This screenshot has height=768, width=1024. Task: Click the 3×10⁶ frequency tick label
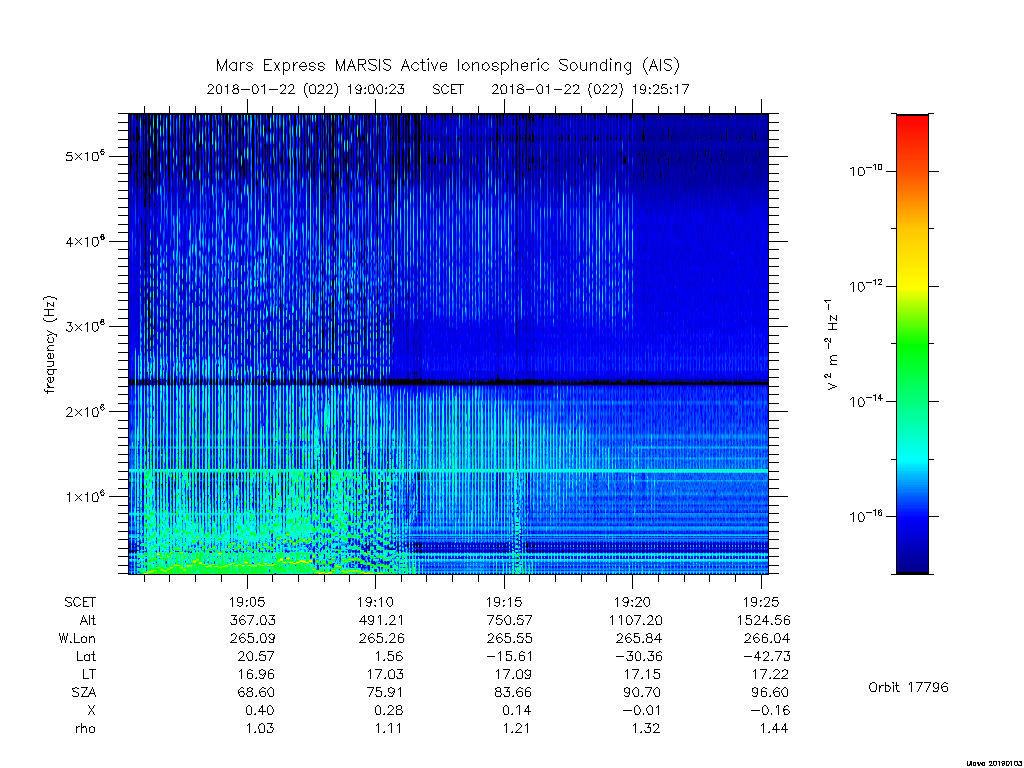pyautogui.click(x=85, y=327)
